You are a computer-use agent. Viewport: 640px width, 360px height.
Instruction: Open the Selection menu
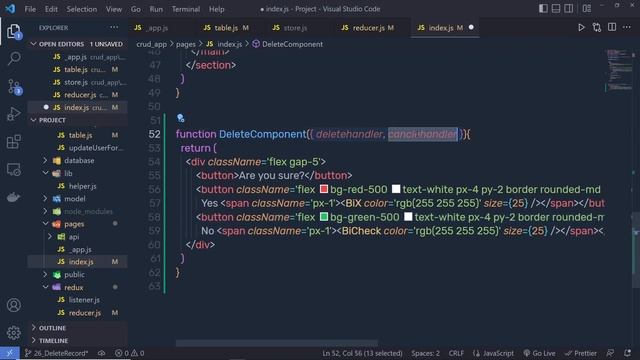coord(82,9)
